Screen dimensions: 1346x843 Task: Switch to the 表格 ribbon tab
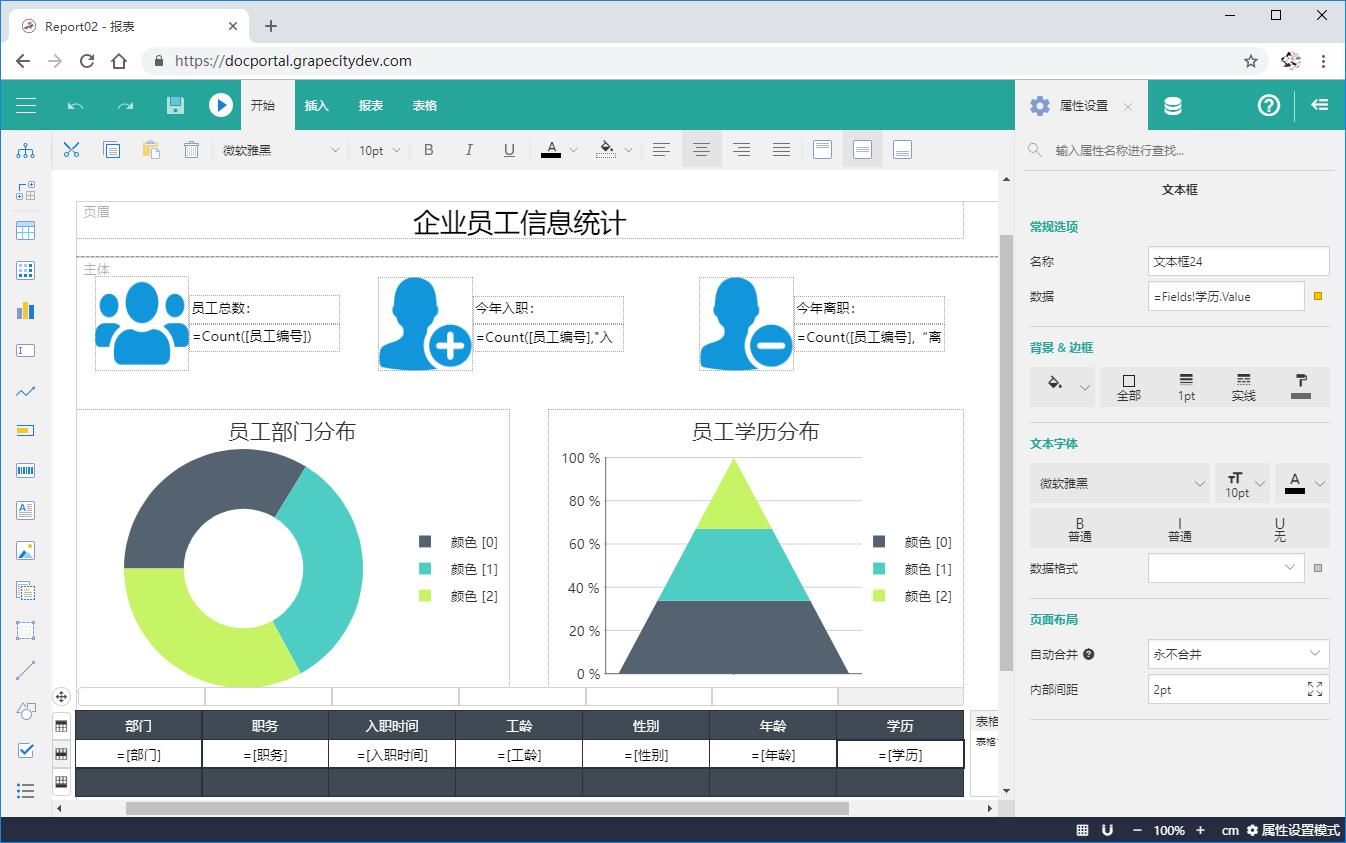pos(424,105)
